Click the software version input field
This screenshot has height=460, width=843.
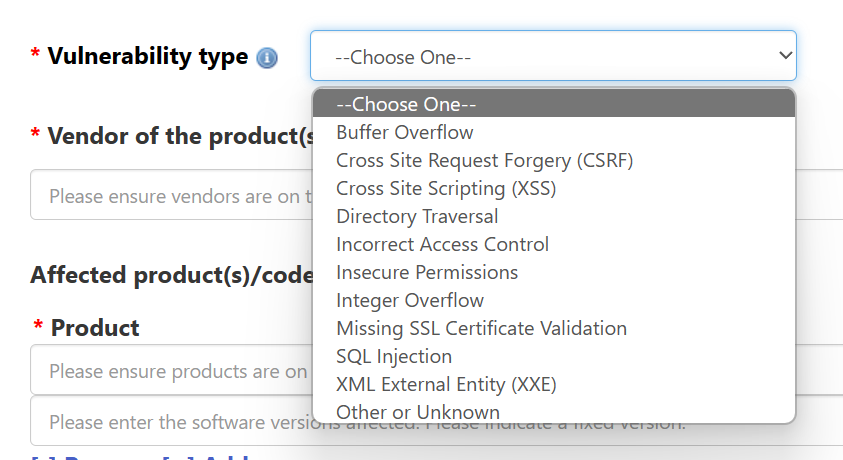tap(171, 421)
